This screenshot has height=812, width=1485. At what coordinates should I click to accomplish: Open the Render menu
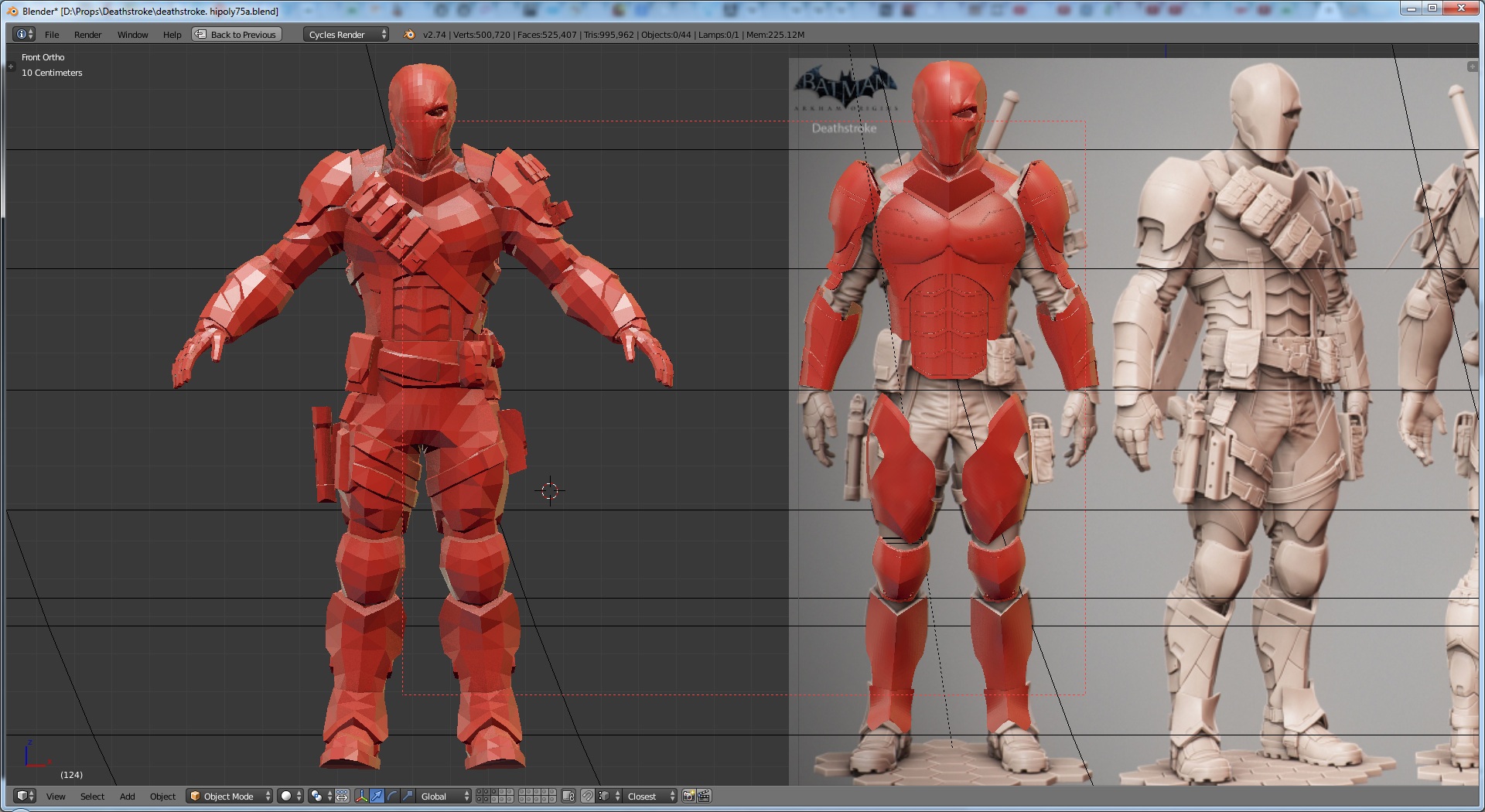click(87, 35)
